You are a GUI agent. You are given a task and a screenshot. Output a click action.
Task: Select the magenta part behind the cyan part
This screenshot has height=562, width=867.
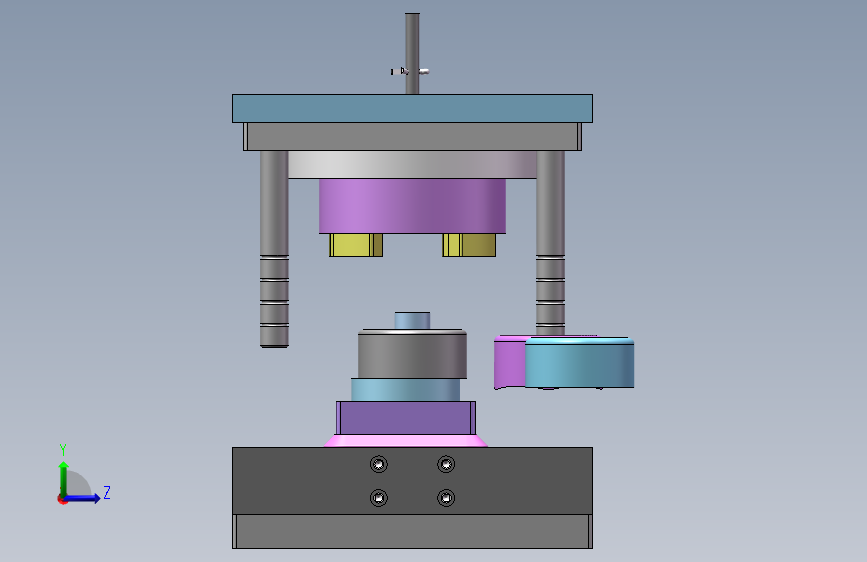[509, 362]
